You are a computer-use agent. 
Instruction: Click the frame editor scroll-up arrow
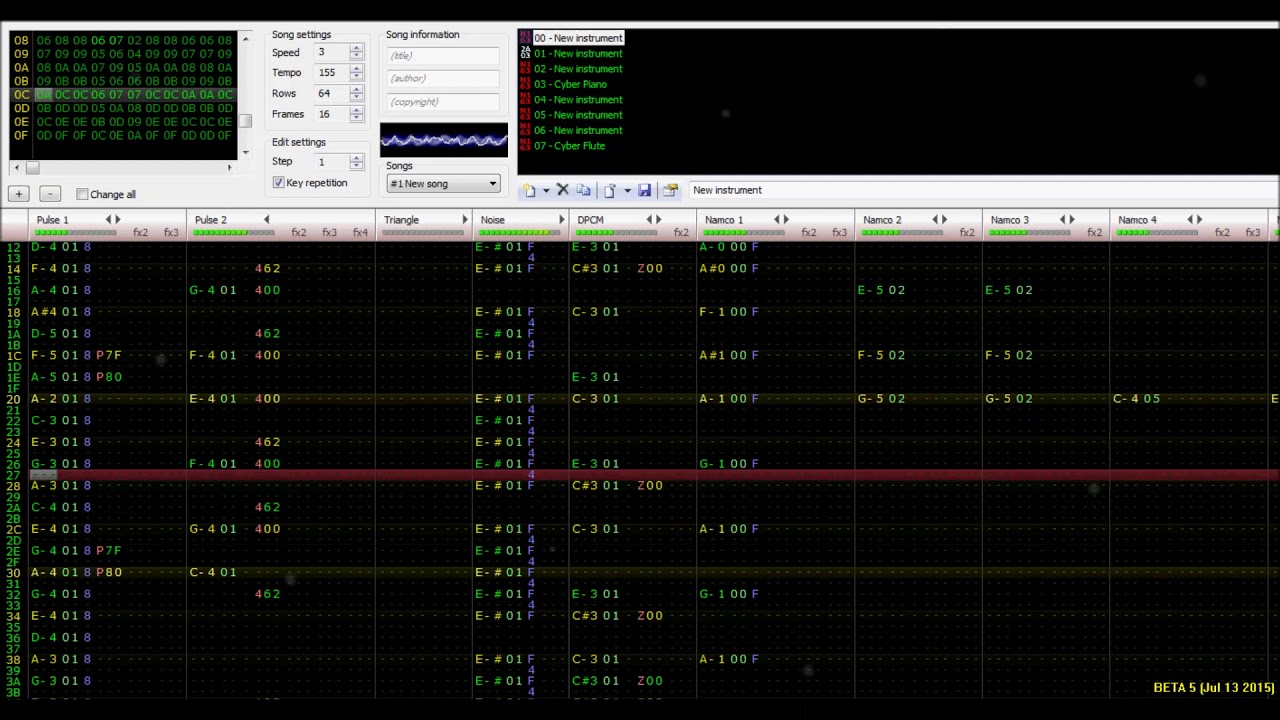tap(245, 39)
